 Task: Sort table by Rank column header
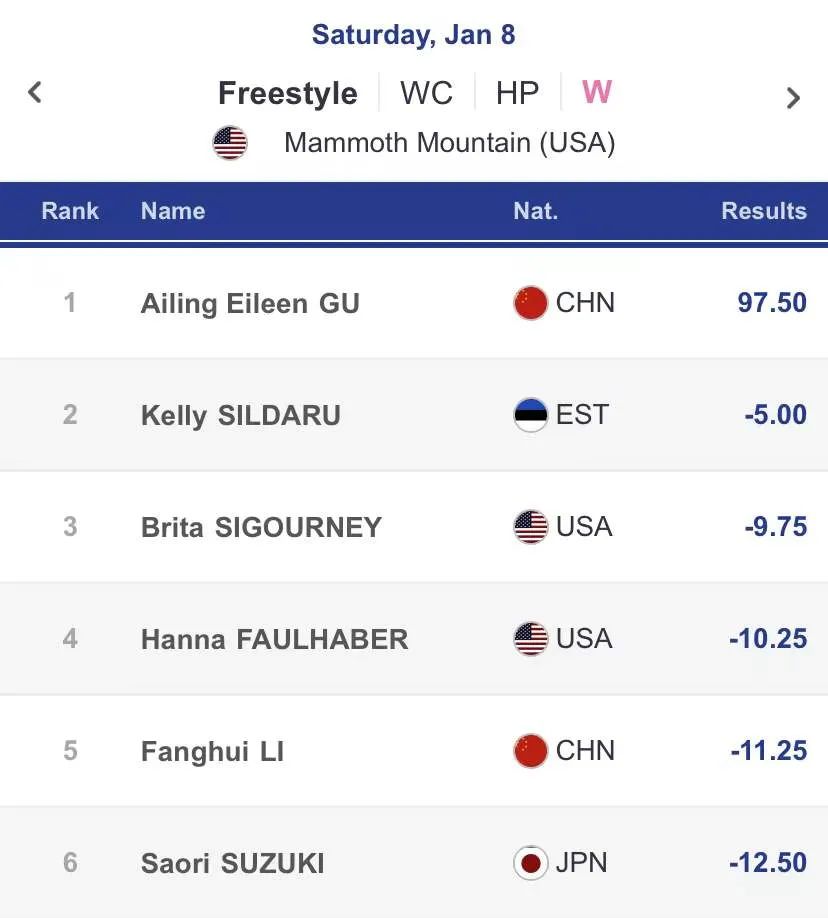tap(70, 211)
